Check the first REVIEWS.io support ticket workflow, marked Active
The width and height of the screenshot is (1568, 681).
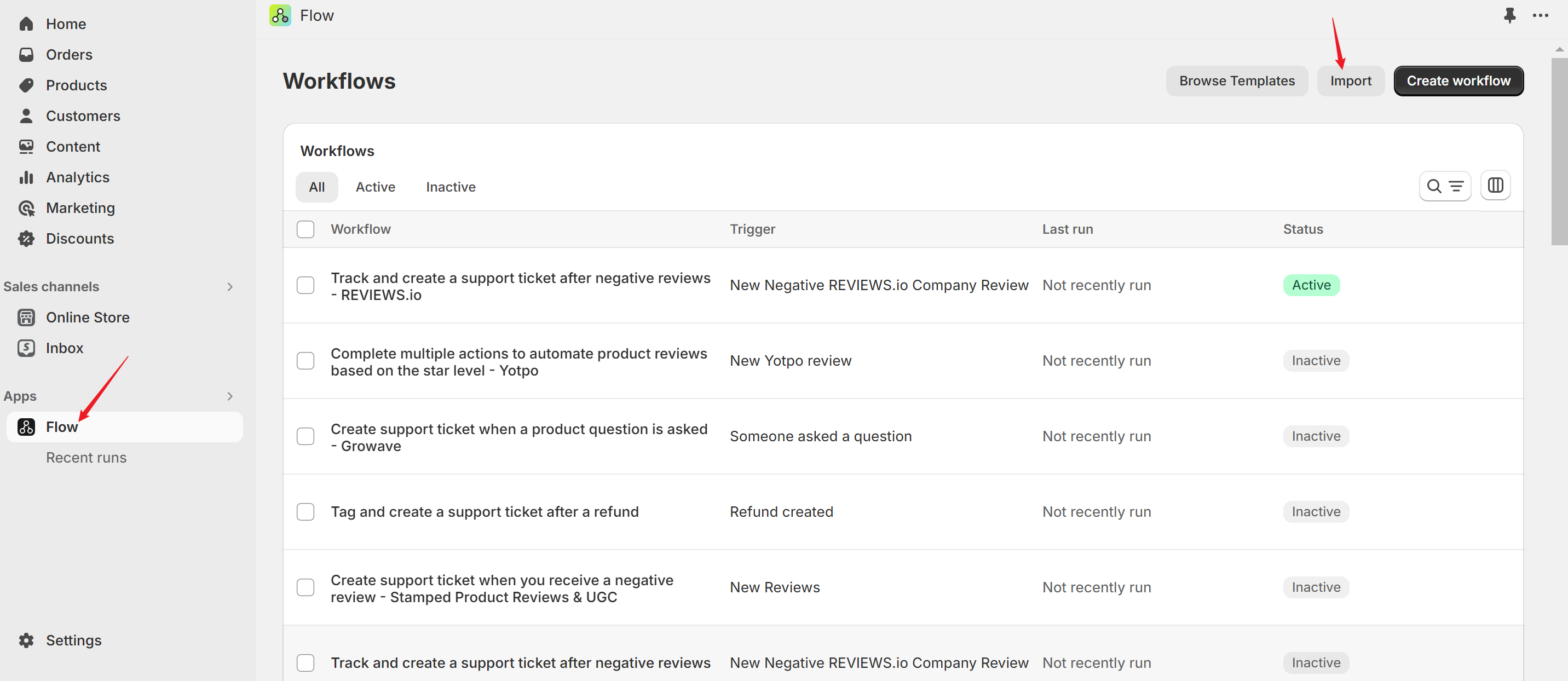(x=305, y=285)
